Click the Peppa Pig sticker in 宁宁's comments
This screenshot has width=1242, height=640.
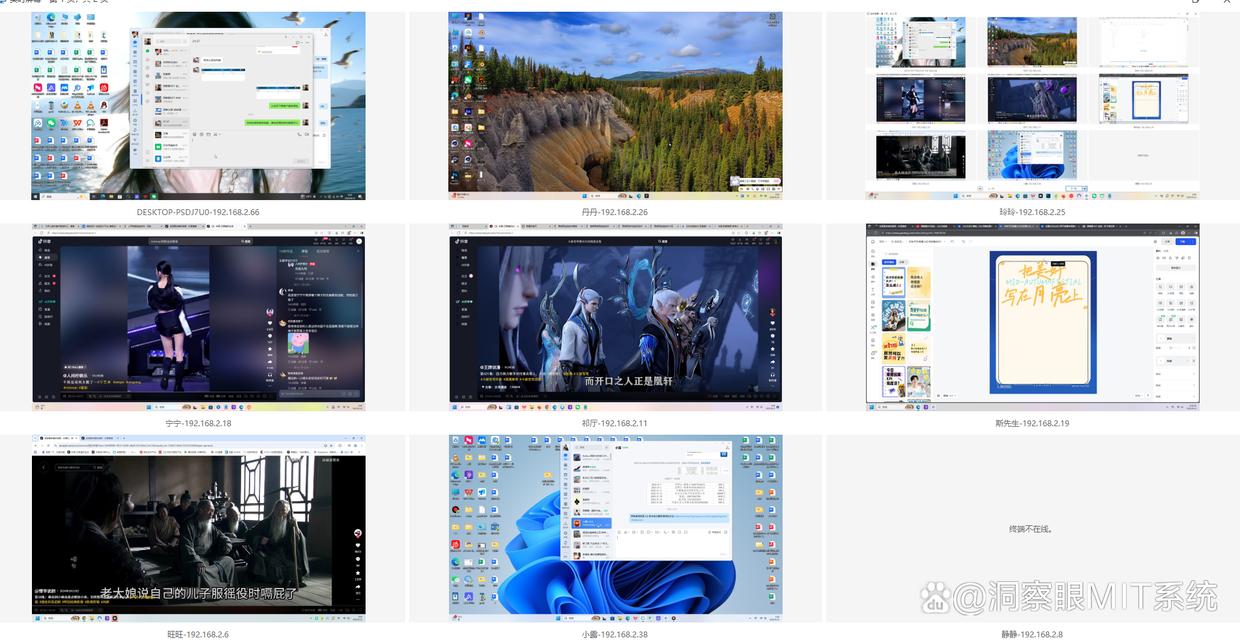[x=298, y=344]
